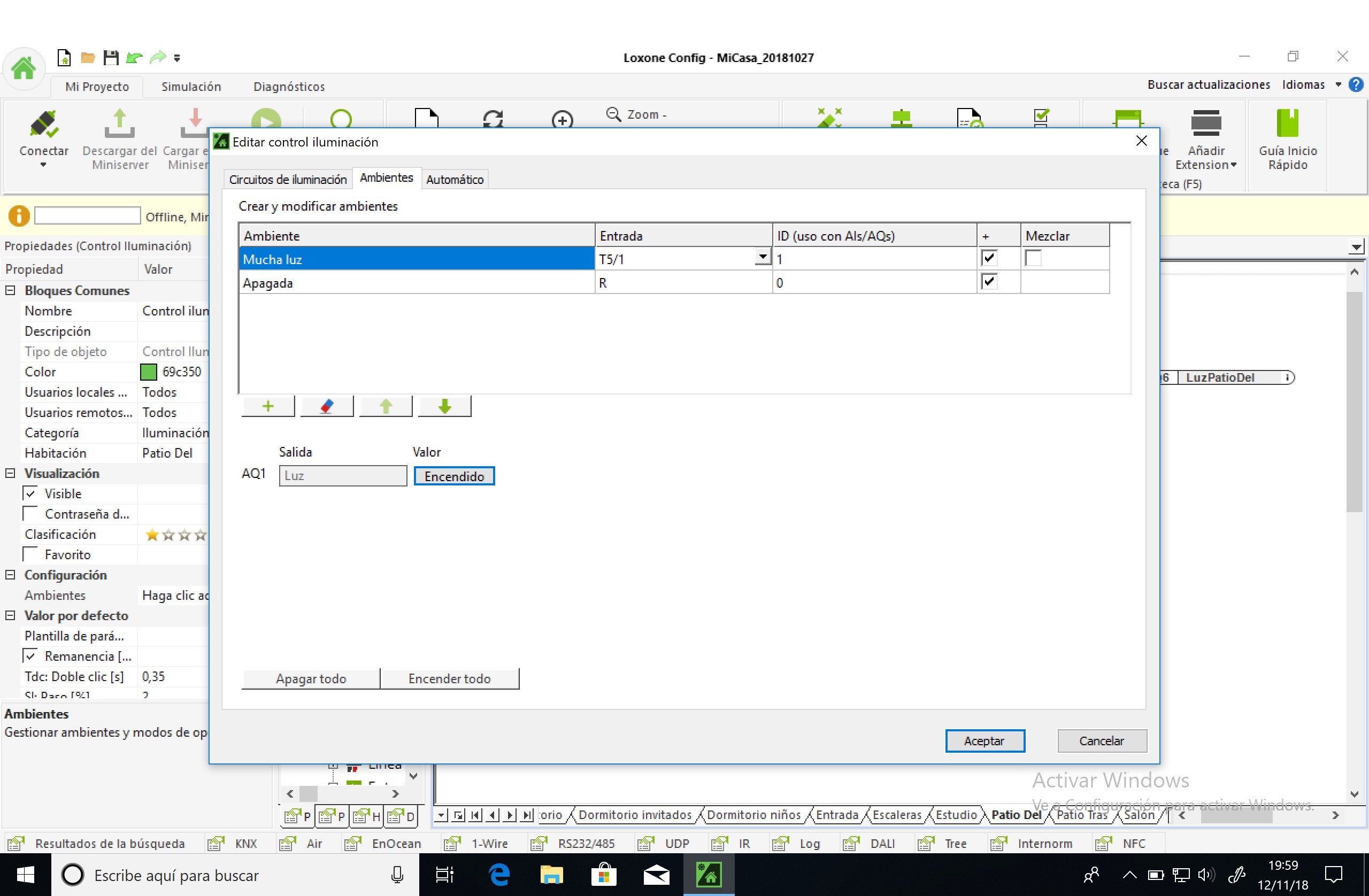The width and height of the screenshot is (1369, 896).
Task: Click the eraser delete-ambiente button
Action: click(x=327, y=406)
